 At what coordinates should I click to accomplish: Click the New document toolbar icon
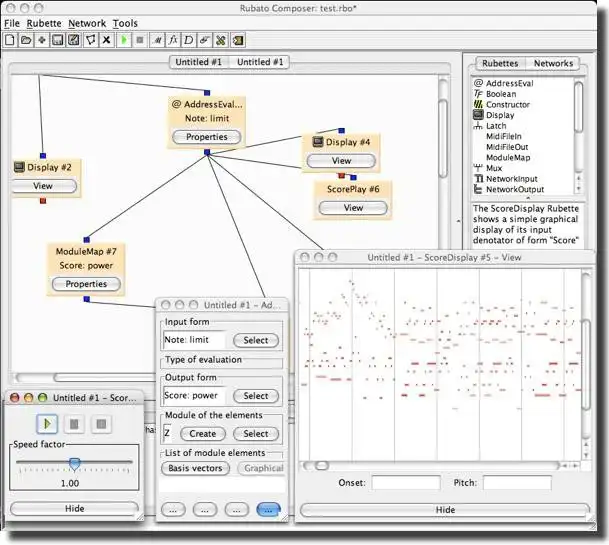[10, 40]
